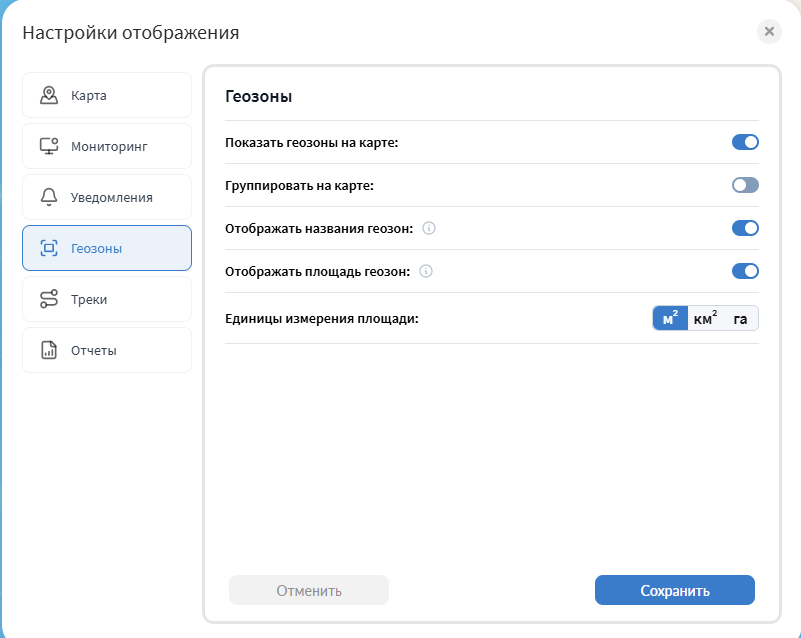This screenshot has width=801, height=638.
Task: Toggle Отображать названия геозон switch
Action: coord(745,228)
